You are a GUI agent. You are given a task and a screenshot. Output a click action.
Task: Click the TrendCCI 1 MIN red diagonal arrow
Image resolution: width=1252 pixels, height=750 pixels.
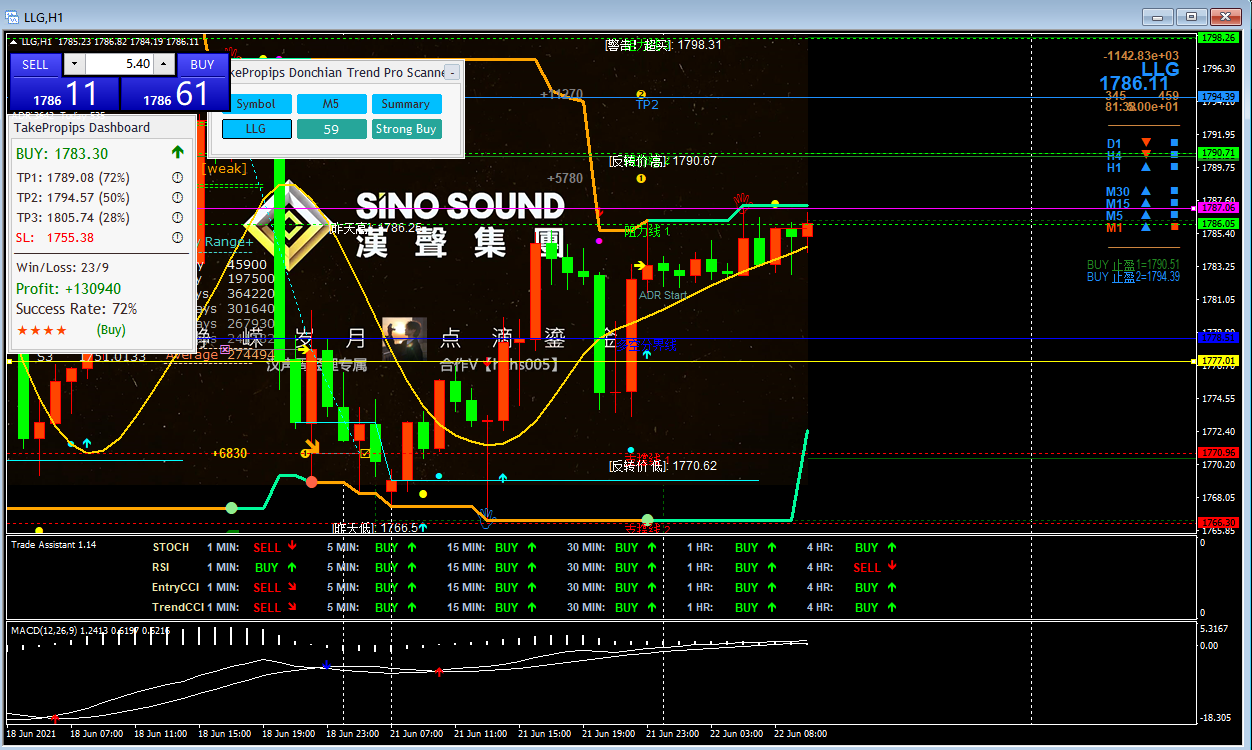291,606
